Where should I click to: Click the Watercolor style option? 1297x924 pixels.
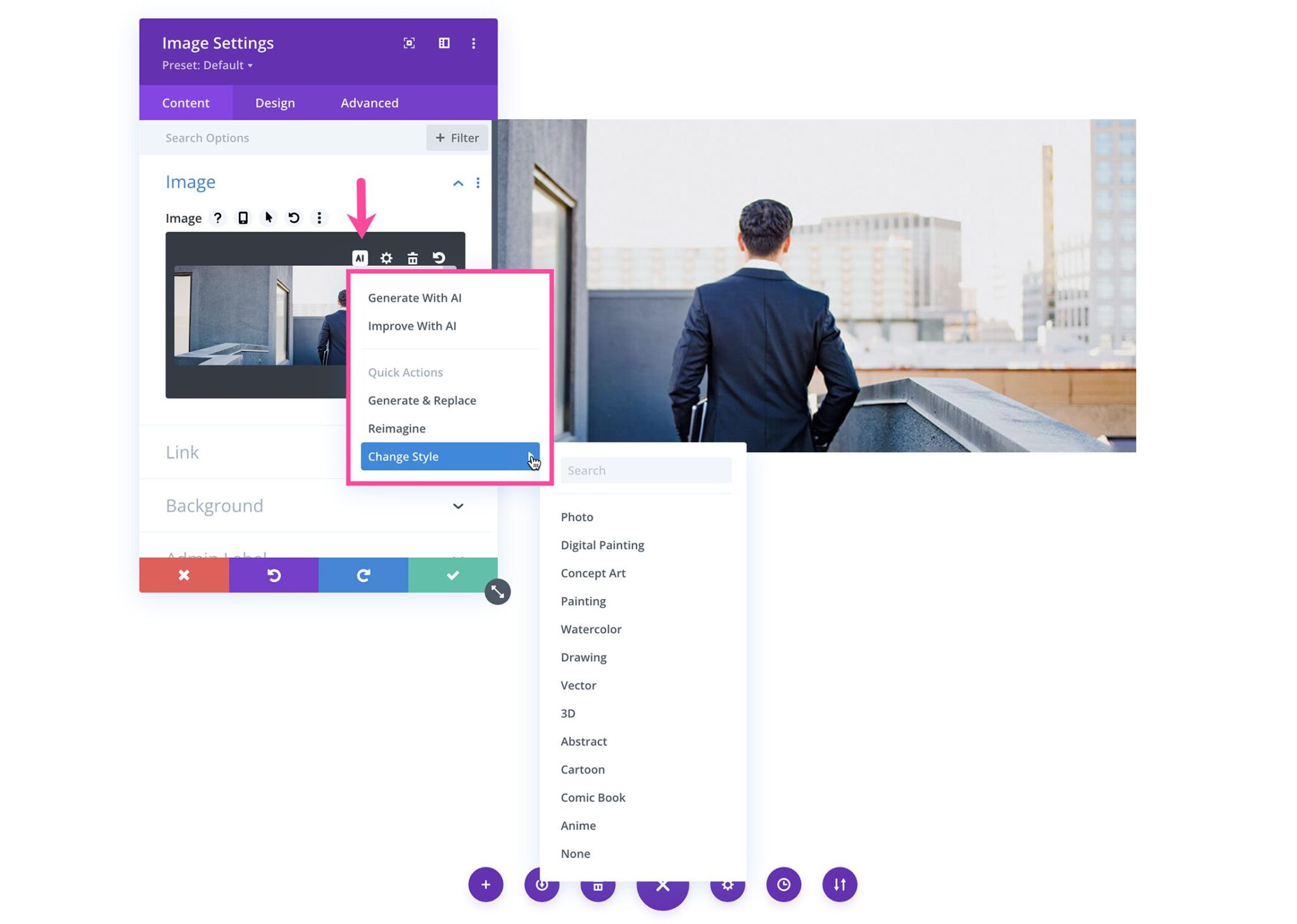tap(591, 628)
